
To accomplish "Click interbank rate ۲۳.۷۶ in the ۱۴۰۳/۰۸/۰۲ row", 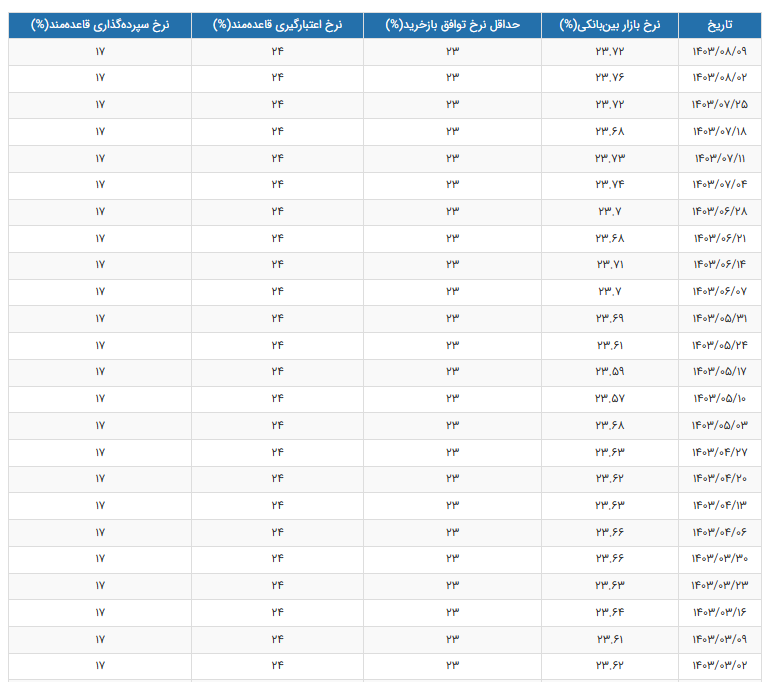I will (610, 77).
